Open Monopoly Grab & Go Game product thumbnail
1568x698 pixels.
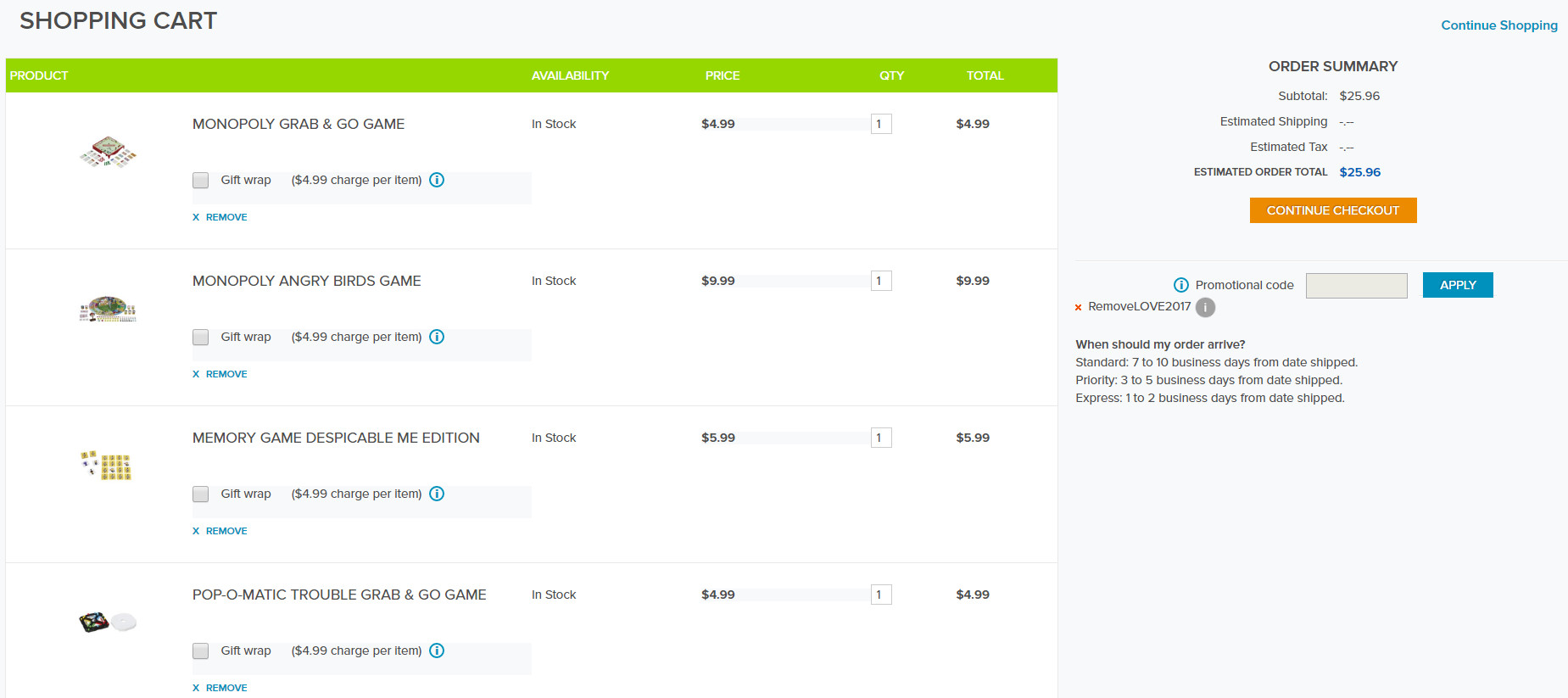click(108, 152)
